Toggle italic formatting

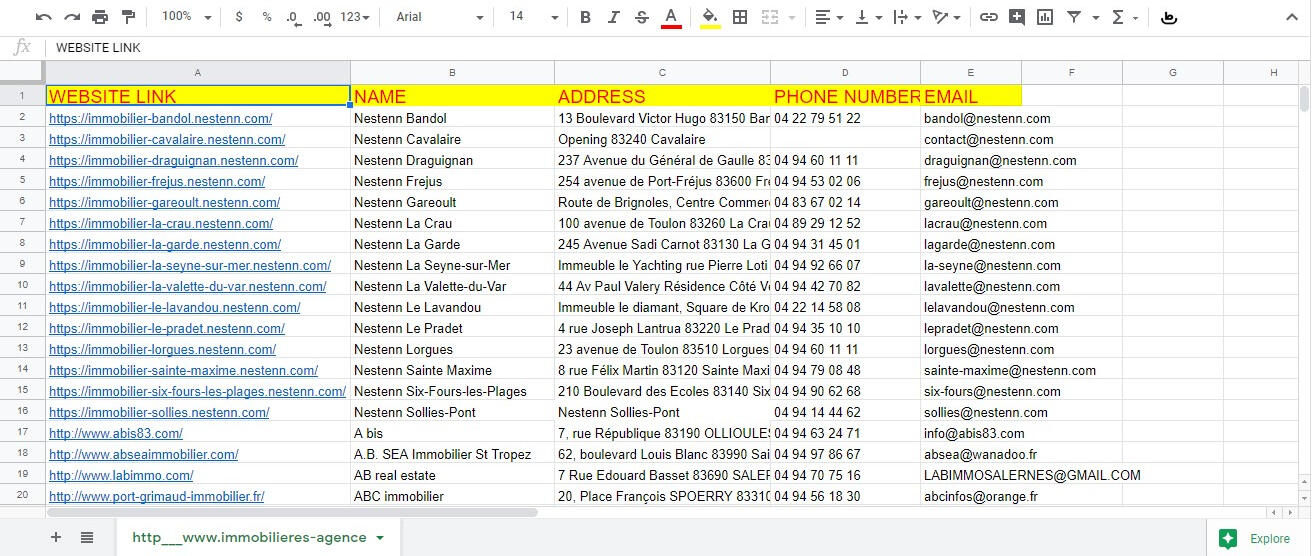tap(614, 17)
